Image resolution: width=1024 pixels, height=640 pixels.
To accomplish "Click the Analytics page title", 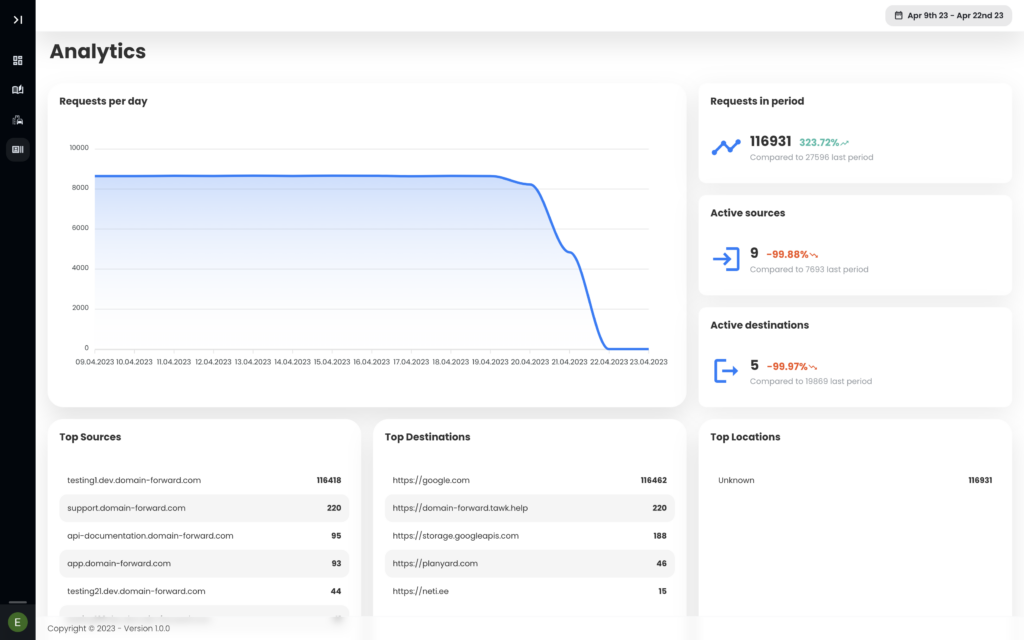I will coord(98,52).
